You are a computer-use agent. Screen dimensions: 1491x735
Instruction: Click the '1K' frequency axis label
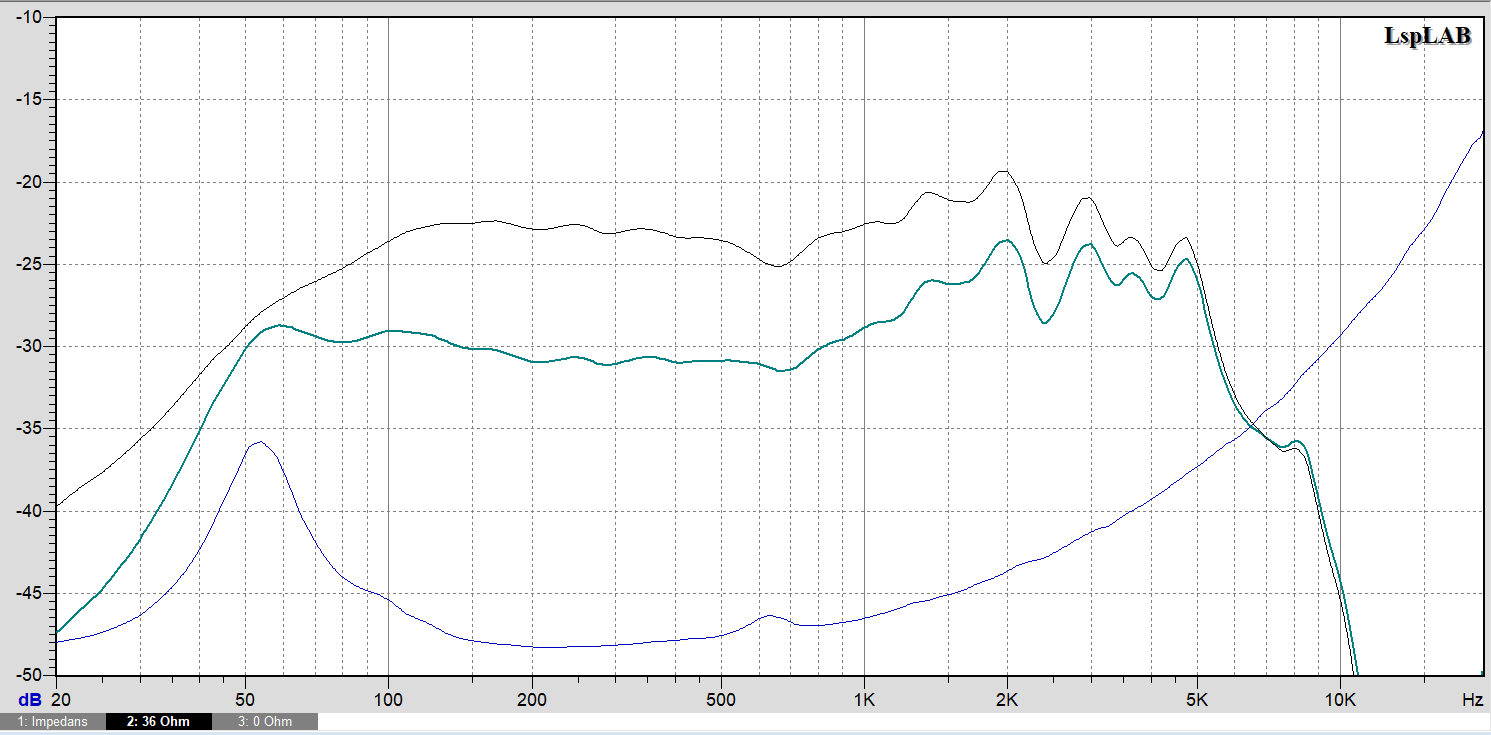click(864, 698)
